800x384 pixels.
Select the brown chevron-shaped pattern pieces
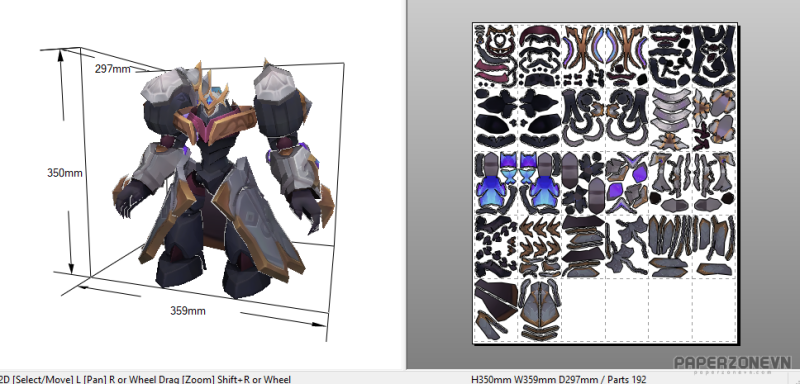540,246
